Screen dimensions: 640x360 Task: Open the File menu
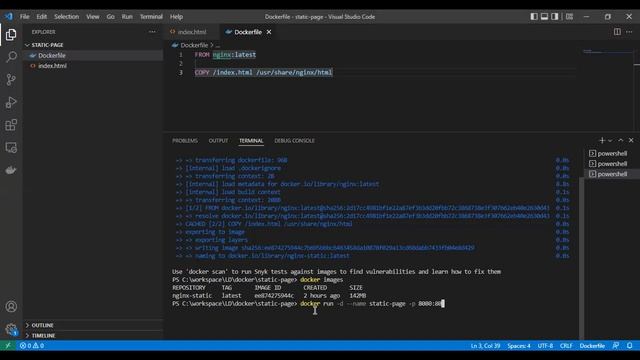click(24, 17)
